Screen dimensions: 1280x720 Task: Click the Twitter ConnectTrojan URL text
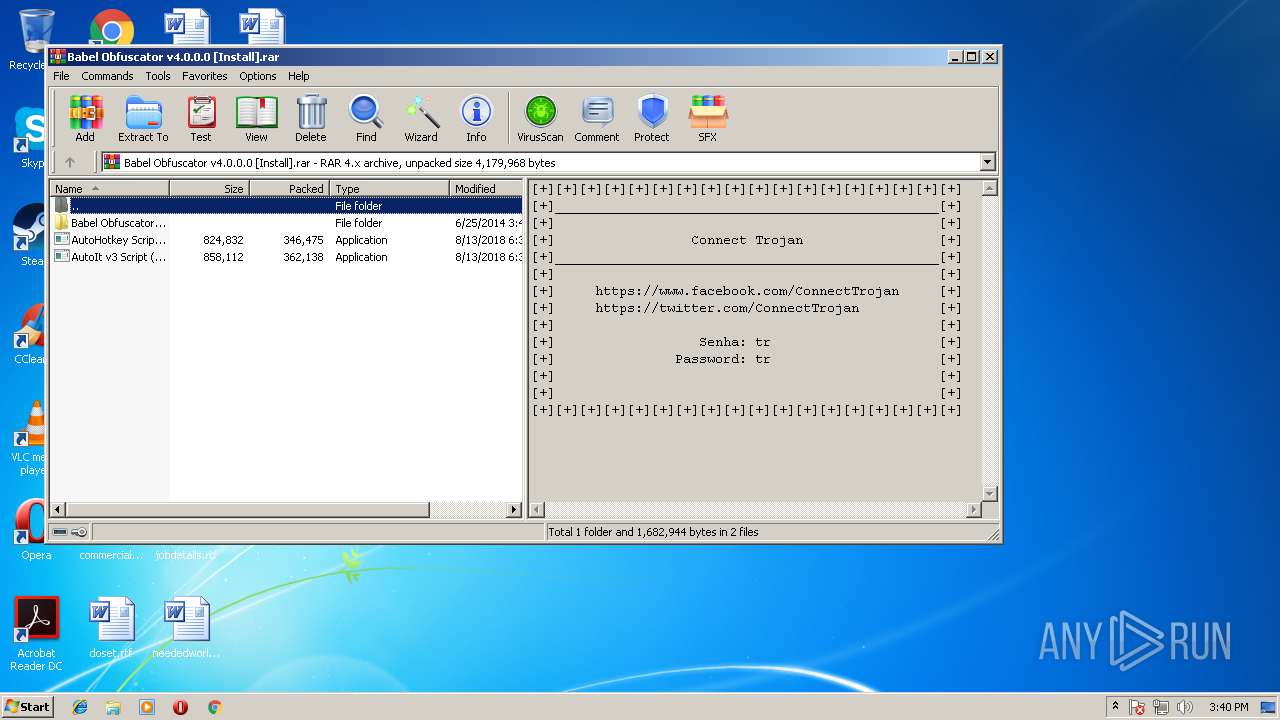[727, 308]
